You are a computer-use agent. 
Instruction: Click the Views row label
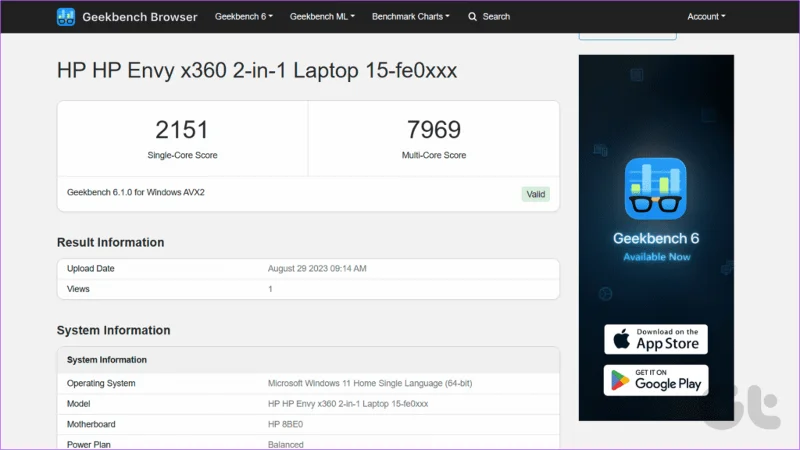(x=78, y=289)
